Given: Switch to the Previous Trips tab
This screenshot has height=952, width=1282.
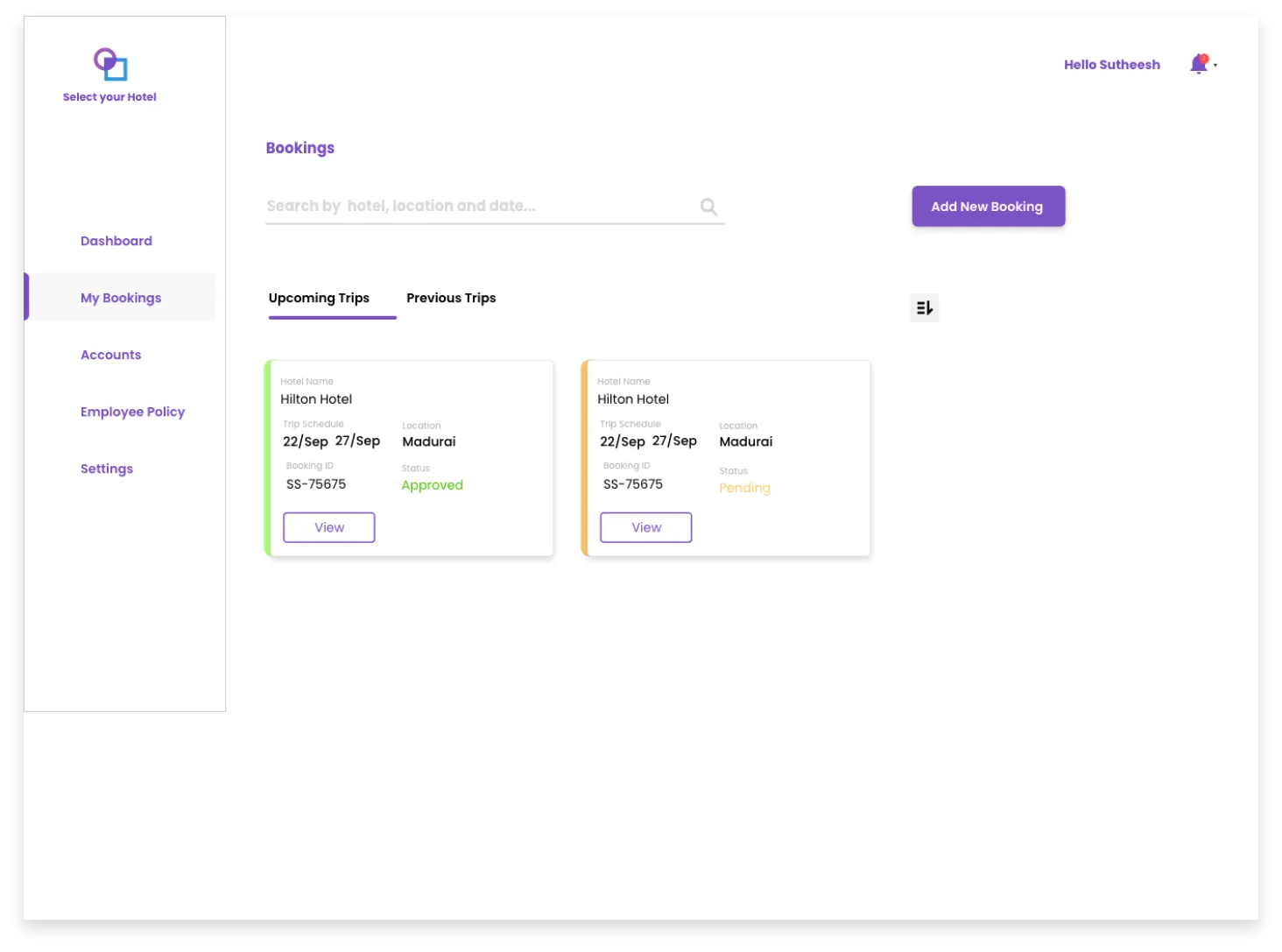Looking at the screenshot, I should tap(451, 298).
